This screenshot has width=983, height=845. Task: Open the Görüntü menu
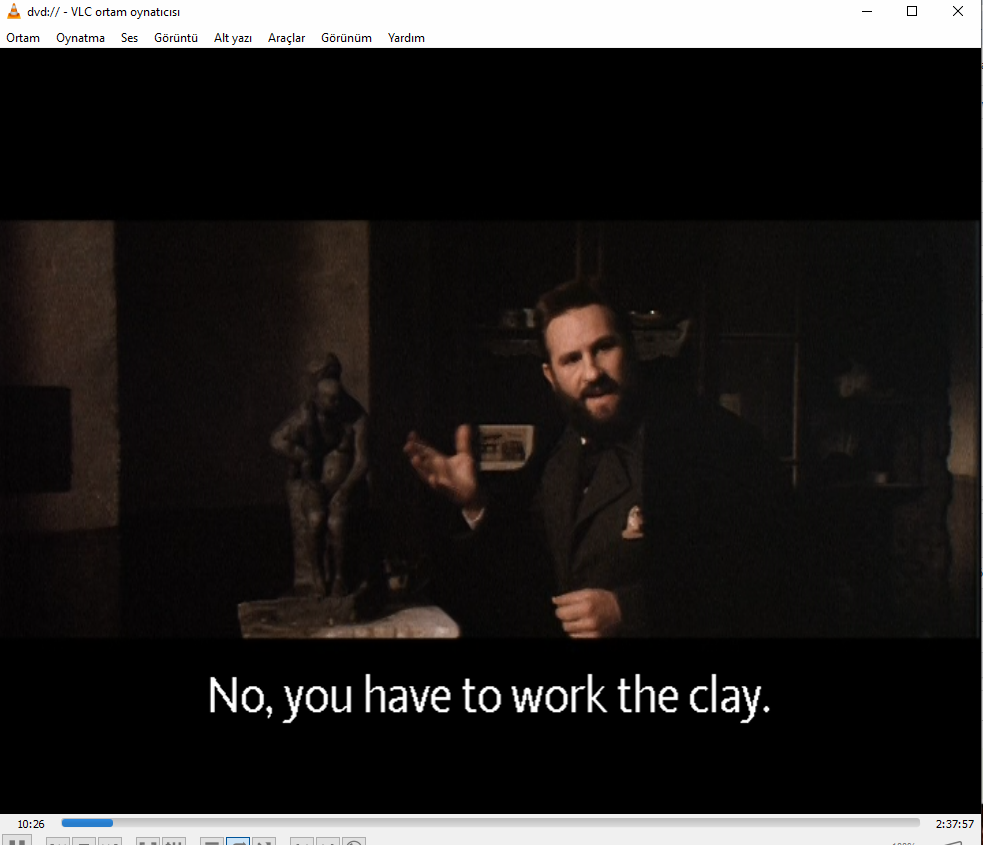176,38
